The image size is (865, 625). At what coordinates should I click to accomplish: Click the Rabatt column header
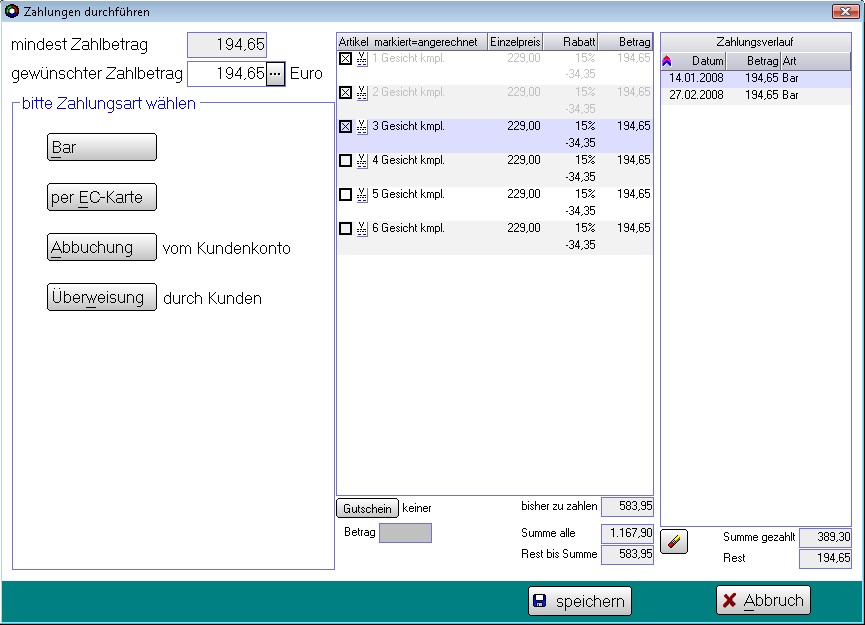click(x=571, y=42)
